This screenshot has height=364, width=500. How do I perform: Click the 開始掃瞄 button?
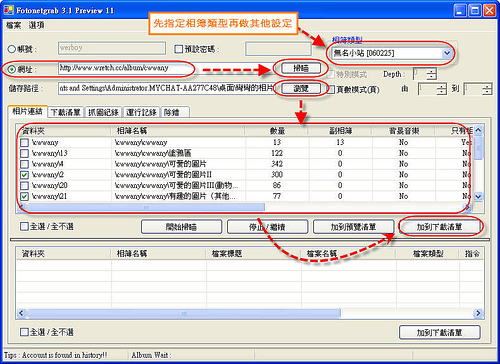pyautogui.click(x=181, y=227)
